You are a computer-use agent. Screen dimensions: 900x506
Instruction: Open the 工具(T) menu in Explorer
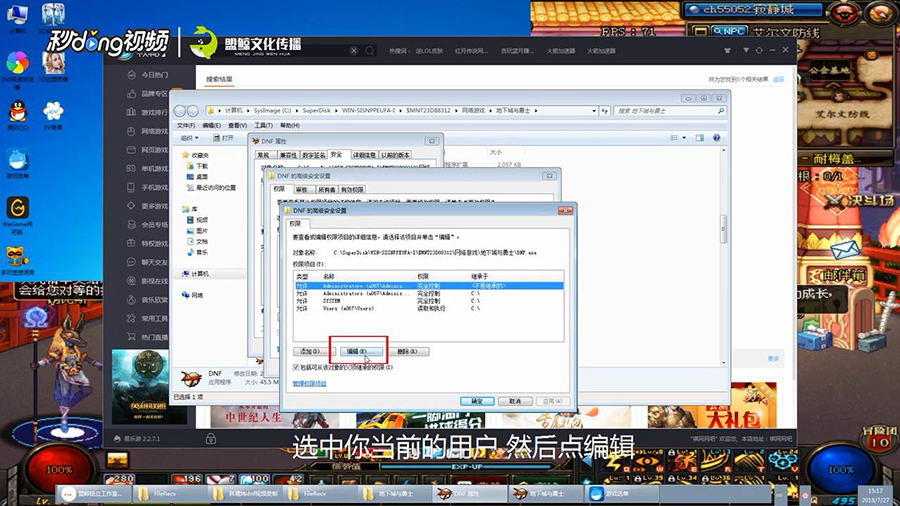(x=263, y=125)
